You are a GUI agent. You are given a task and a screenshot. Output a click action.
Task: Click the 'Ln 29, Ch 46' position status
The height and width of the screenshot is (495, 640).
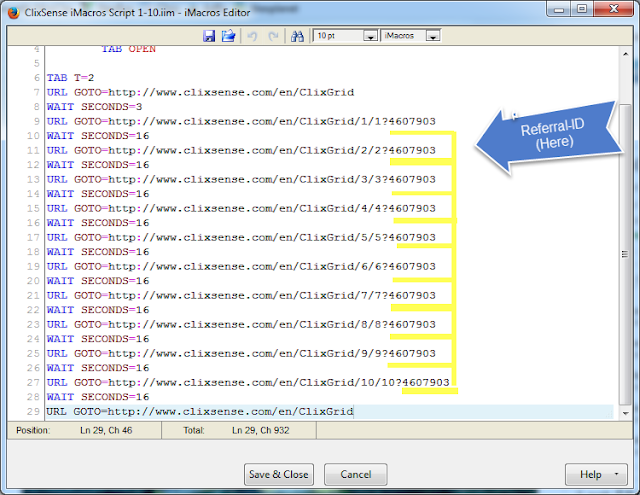point(106,430)
